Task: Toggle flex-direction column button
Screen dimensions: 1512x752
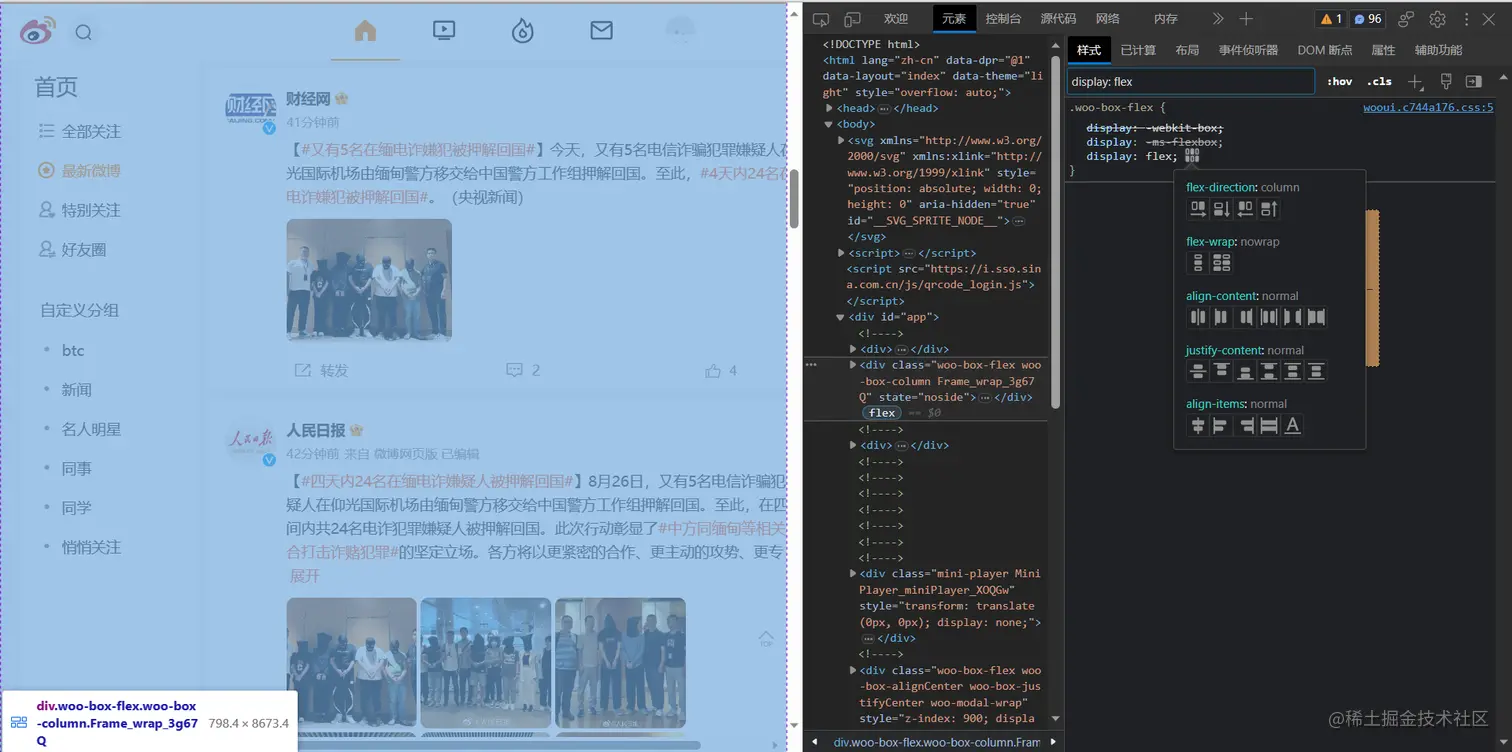Action: [x=1221, y=209]
